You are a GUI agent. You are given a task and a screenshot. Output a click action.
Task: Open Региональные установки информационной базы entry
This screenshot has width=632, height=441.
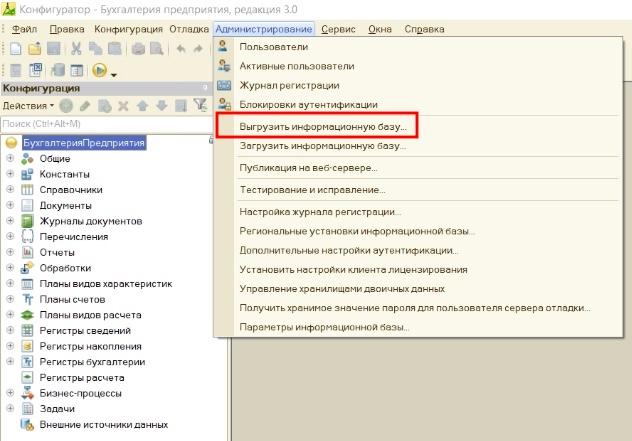(357, 231)
